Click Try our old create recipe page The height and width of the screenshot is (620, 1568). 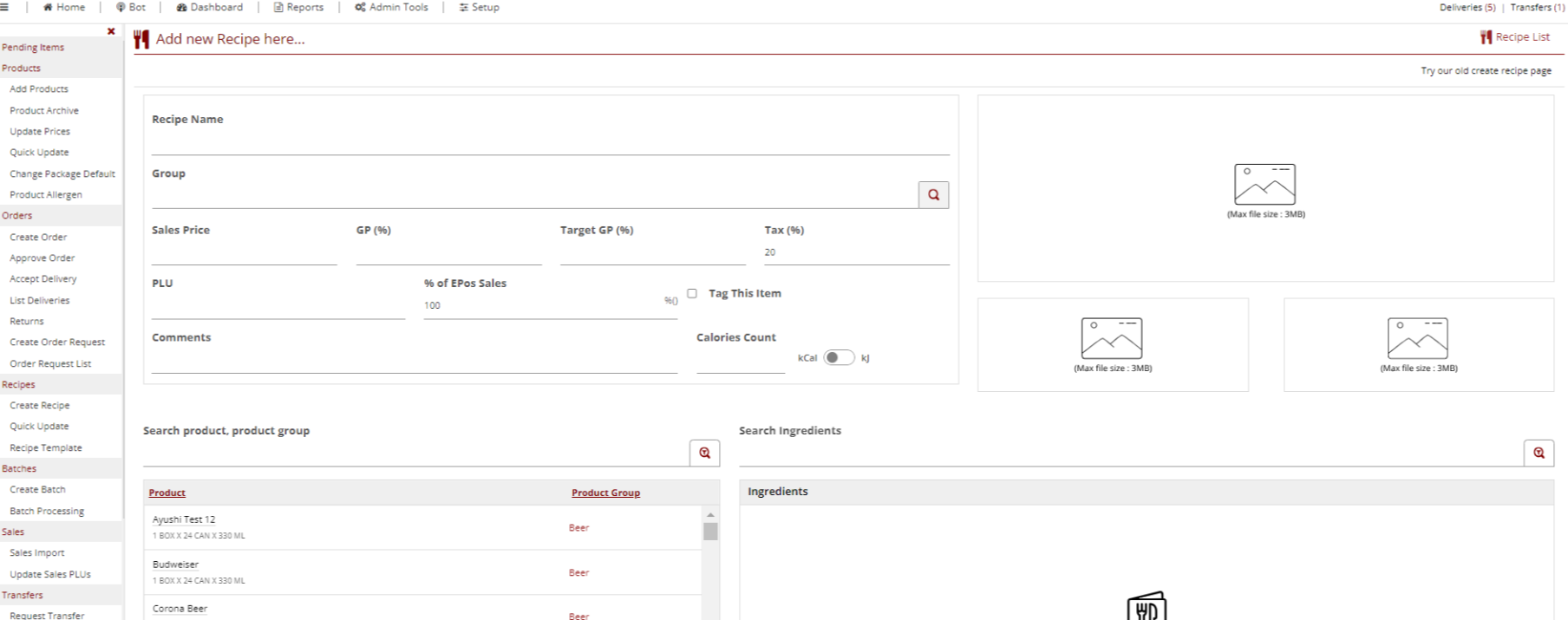pyautogui.click(x=1486, y=71)
